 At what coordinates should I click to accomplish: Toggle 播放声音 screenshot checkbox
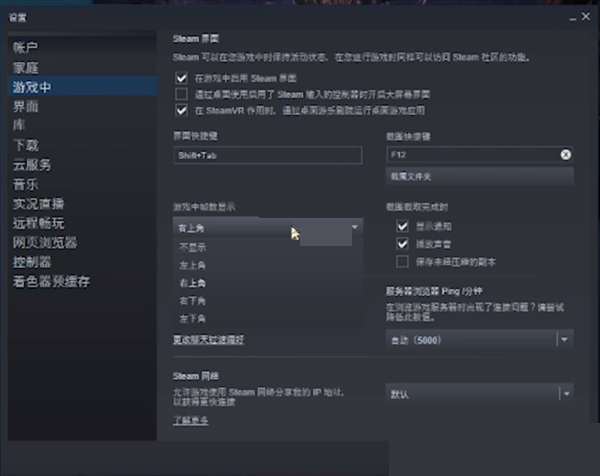coord(402,244)
